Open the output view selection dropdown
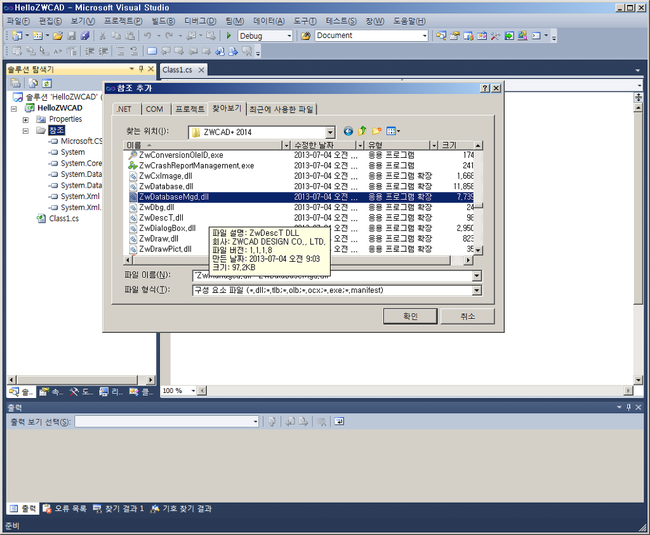 point(255,422)
